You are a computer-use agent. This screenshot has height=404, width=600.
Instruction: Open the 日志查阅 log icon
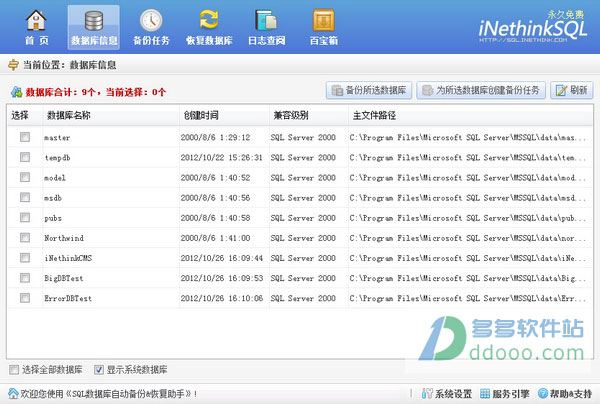click(266, 20)
